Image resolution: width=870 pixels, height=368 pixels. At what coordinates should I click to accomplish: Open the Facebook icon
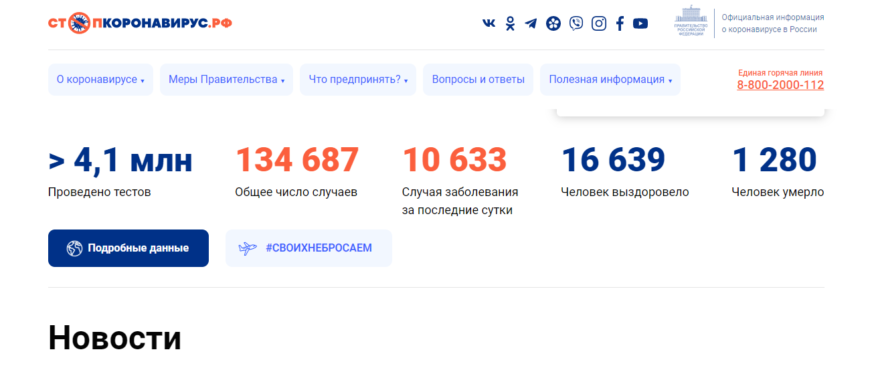click(x=620, y=23)
